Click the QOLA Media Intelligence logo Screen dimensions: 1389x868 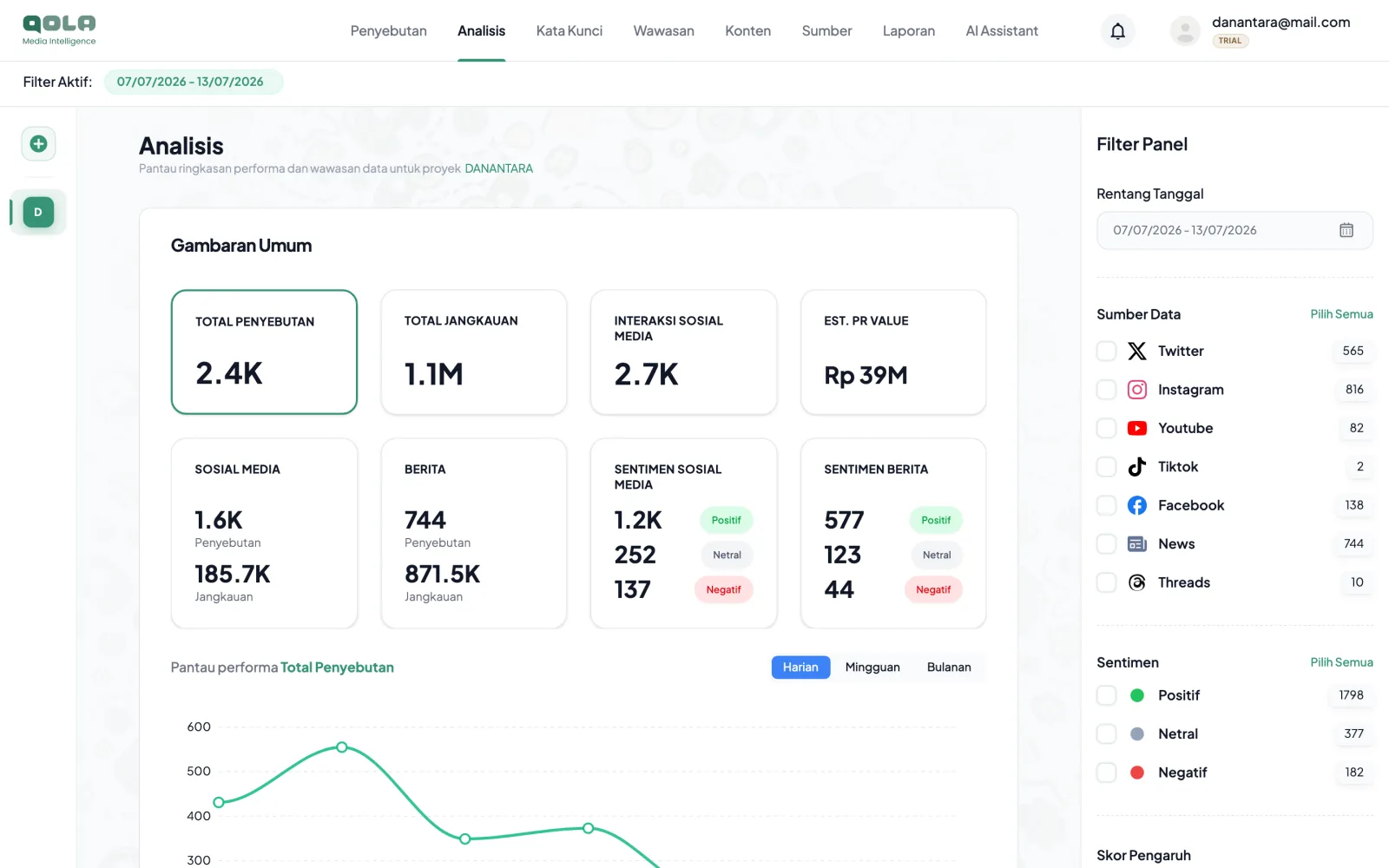[x=59, y=30]
